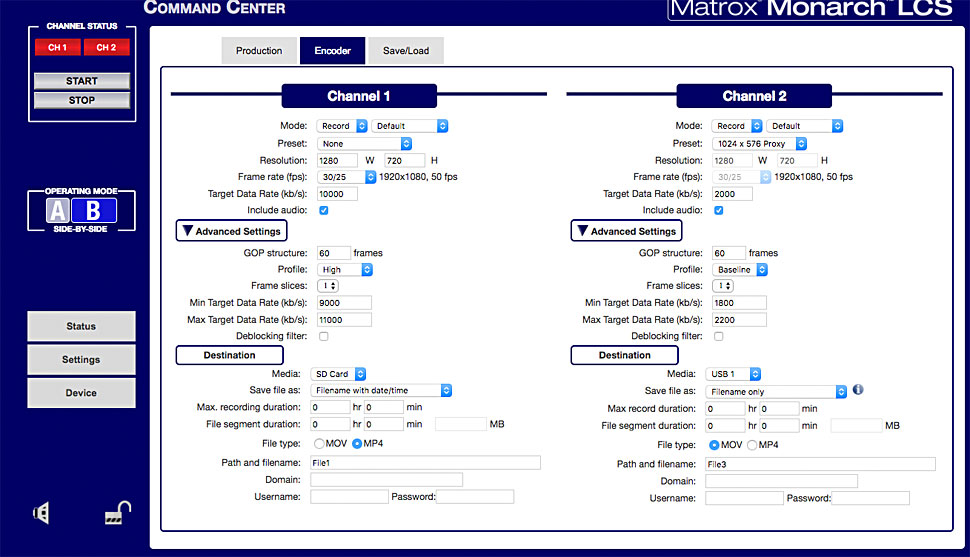Click the speaker audio icon
Image resolution: width=970 pixels, height=557 pixels.
[41, 513]
